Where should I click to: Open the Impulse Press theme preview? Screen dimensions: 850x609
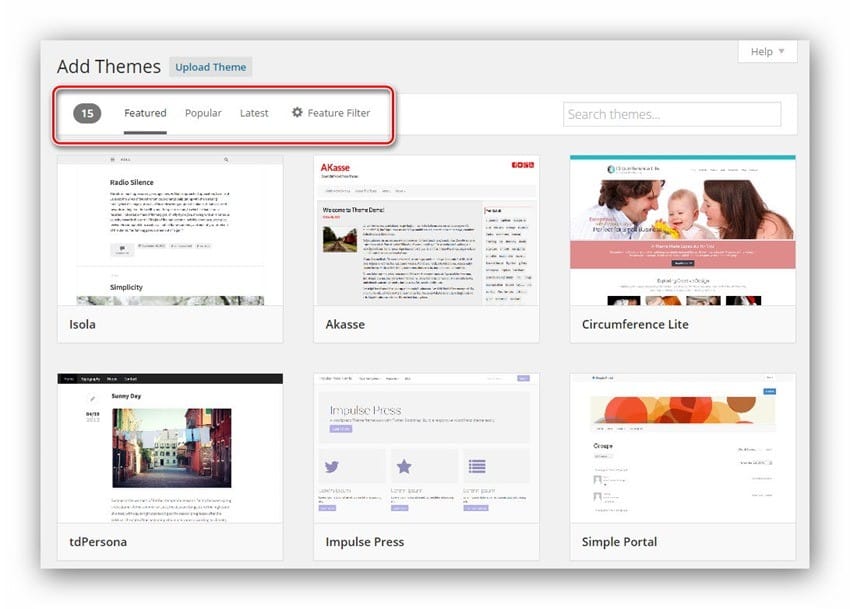pos(426,448)
